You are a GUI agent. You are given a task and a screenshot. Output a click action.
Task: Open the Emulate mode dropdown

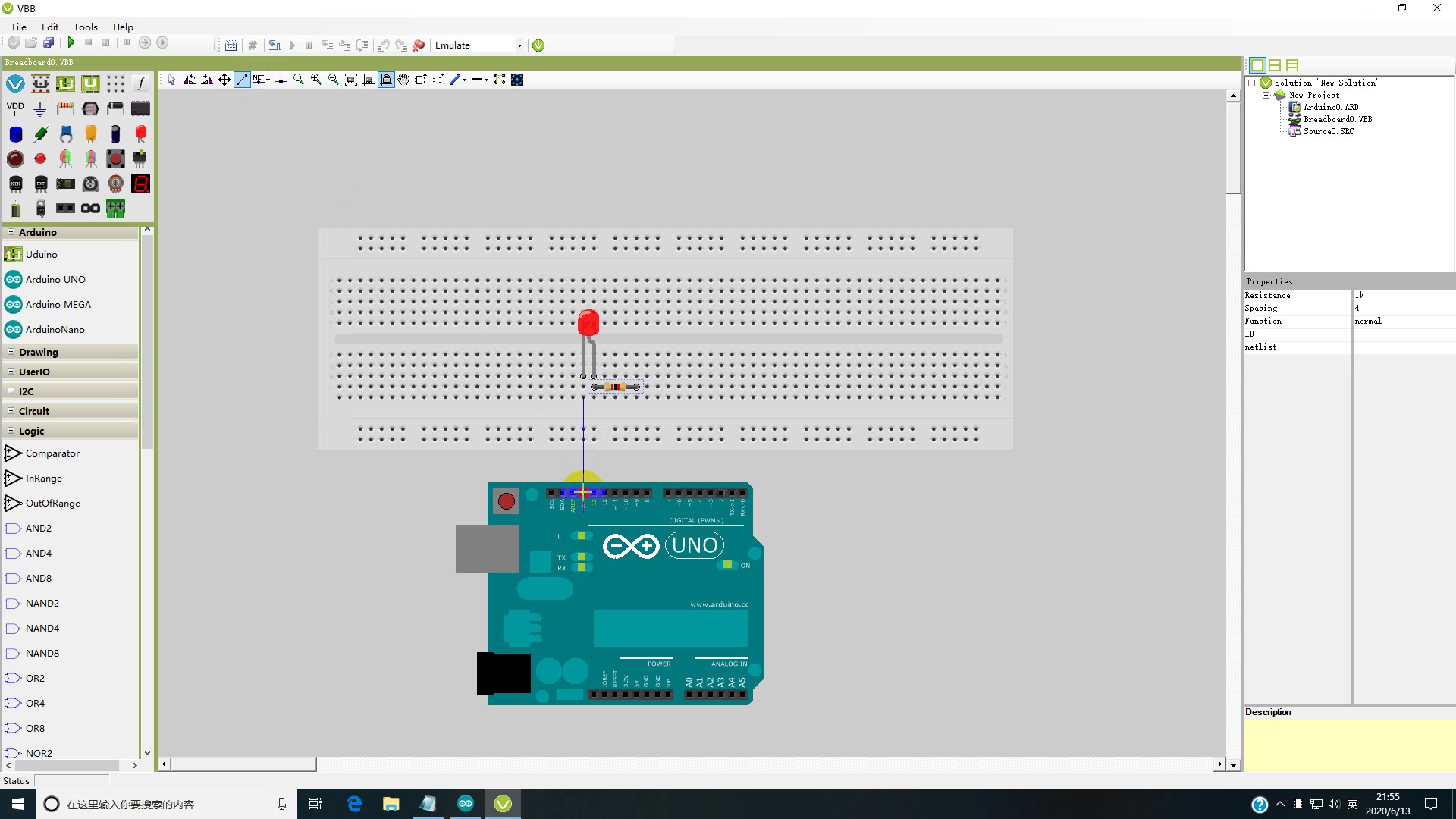[x=519, y=45]
